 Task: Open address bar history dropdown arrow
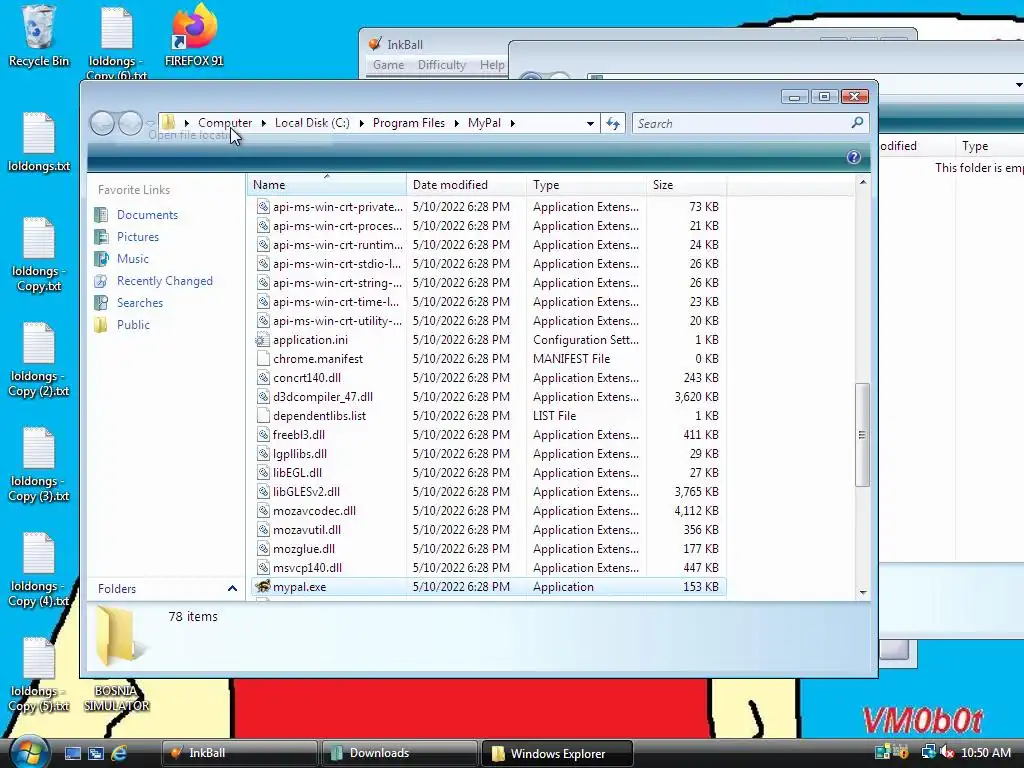pos(590,123)
